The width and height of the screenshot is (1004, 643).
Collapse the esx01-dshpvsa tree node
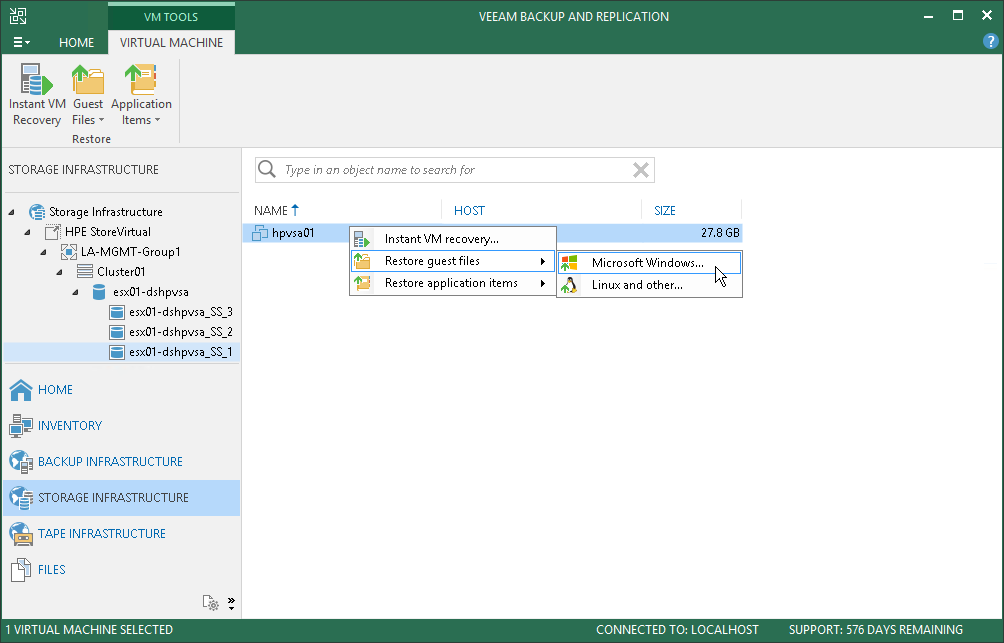click(x=76, y=292)
